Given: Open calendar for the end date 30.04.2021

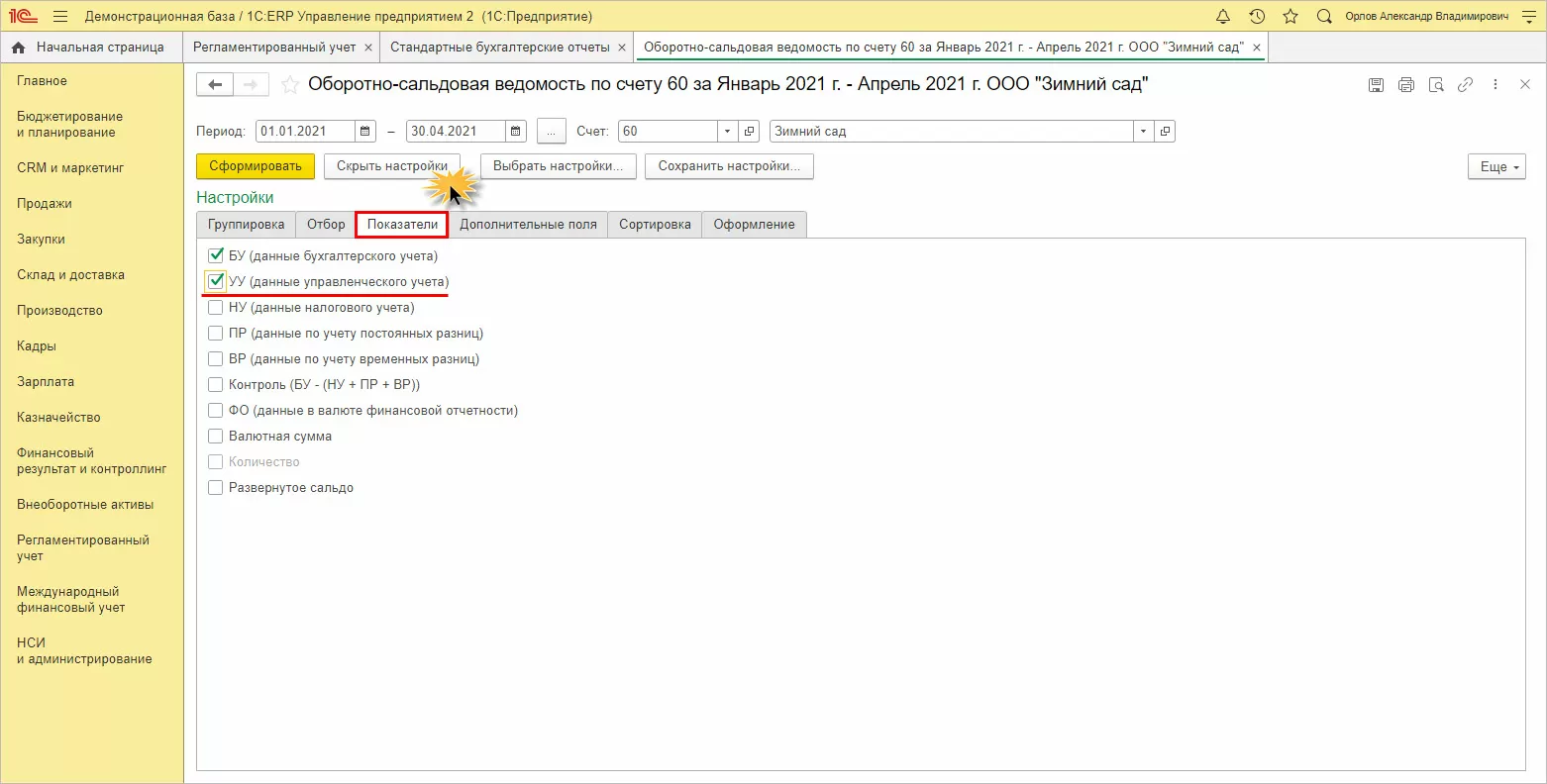Looking at the screenshot, I should pyautogui.click(x=515, y=131).
